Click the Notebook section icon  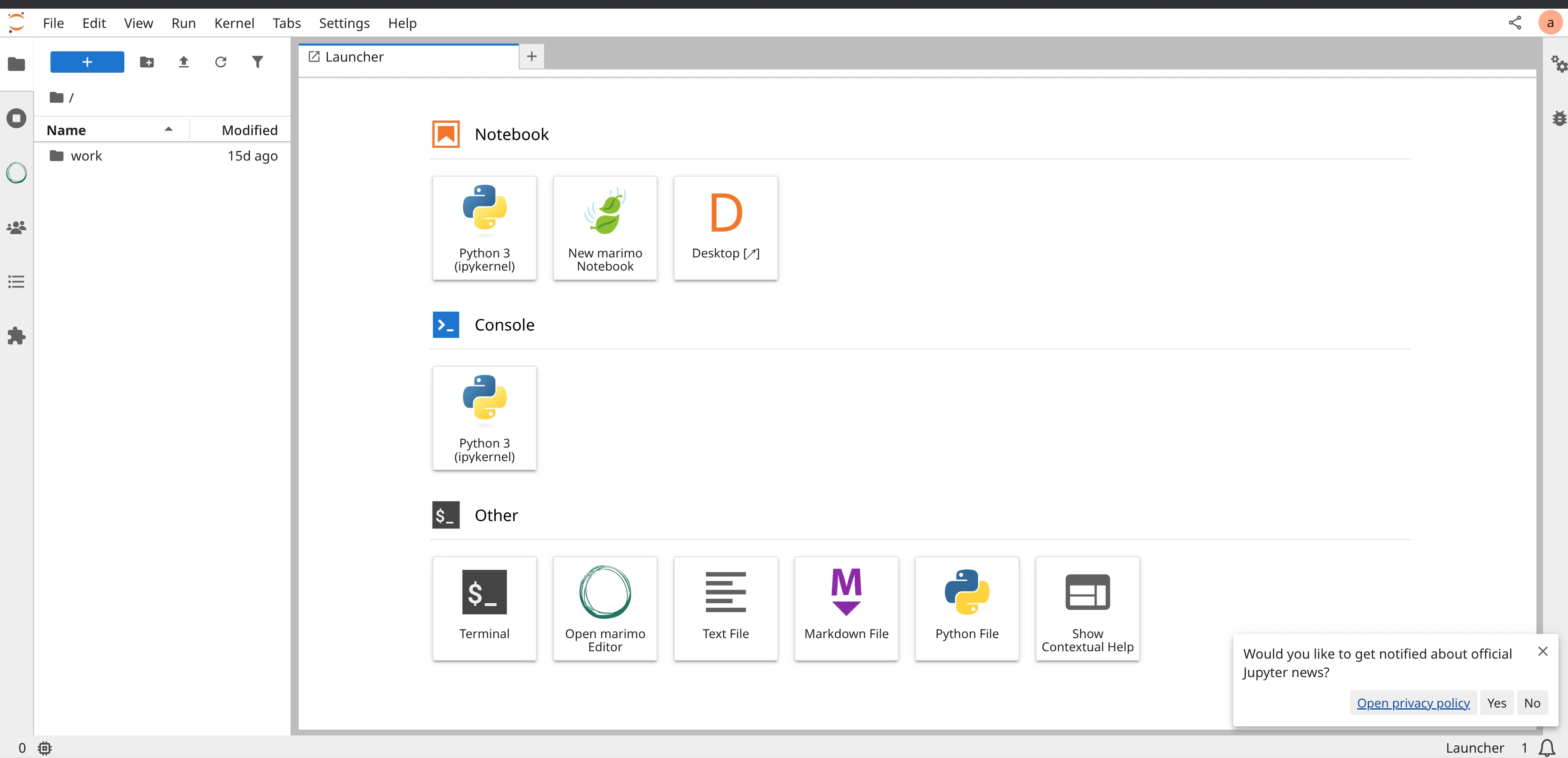446,134
